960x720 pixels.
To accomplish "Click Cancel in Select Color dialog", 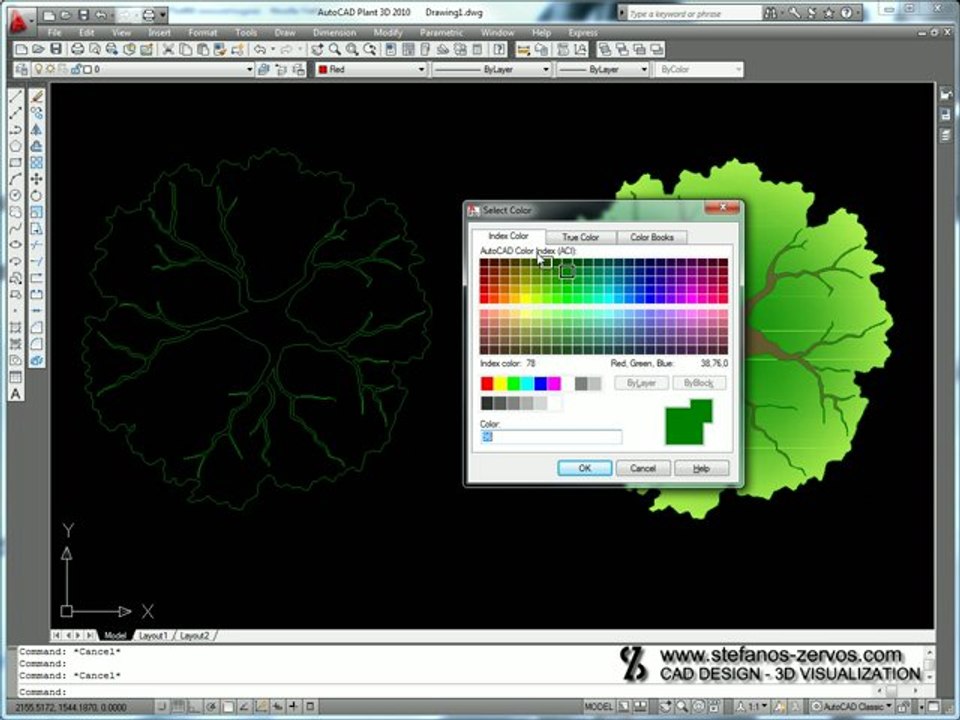I will coord(643,468).
